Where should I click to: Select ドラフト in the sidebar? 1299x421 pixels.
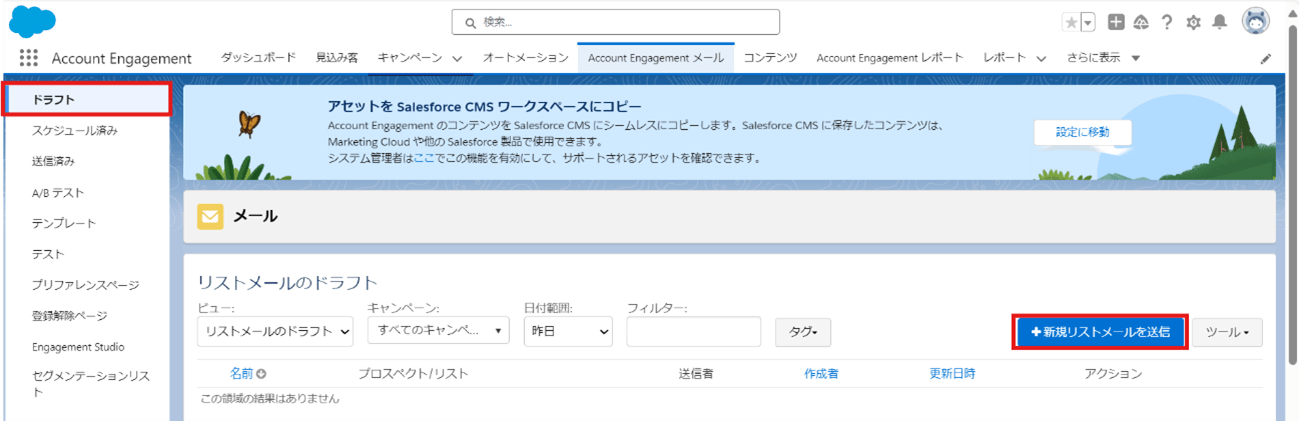pyautogui.click(x=87, y=100)
